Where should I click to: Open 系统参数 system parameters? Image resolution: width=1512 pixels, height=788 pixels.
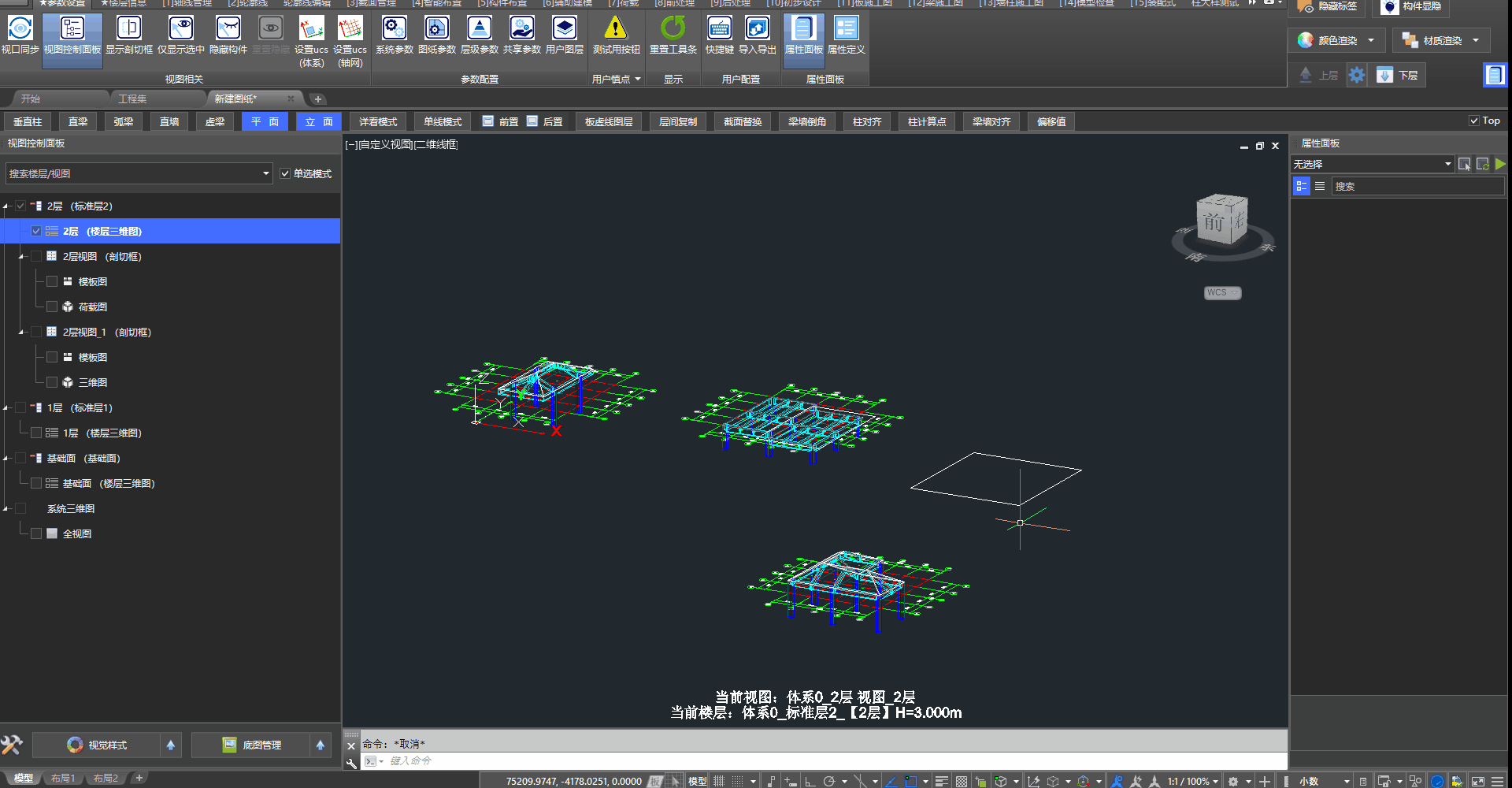coord(394,29)
